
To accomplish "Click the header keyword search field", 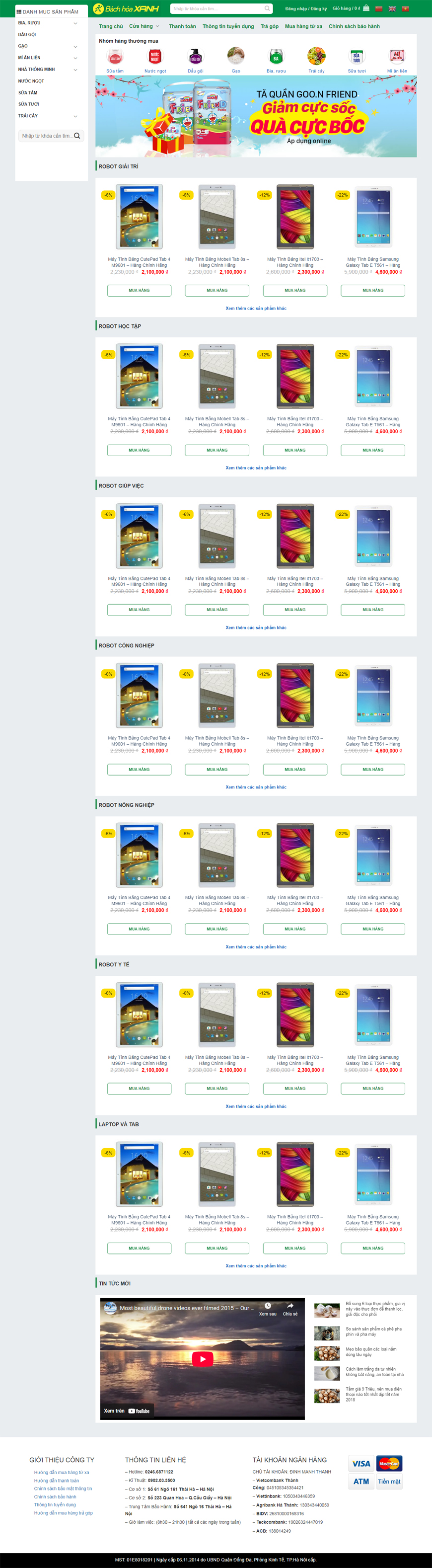I will click(x=217, y=8).
